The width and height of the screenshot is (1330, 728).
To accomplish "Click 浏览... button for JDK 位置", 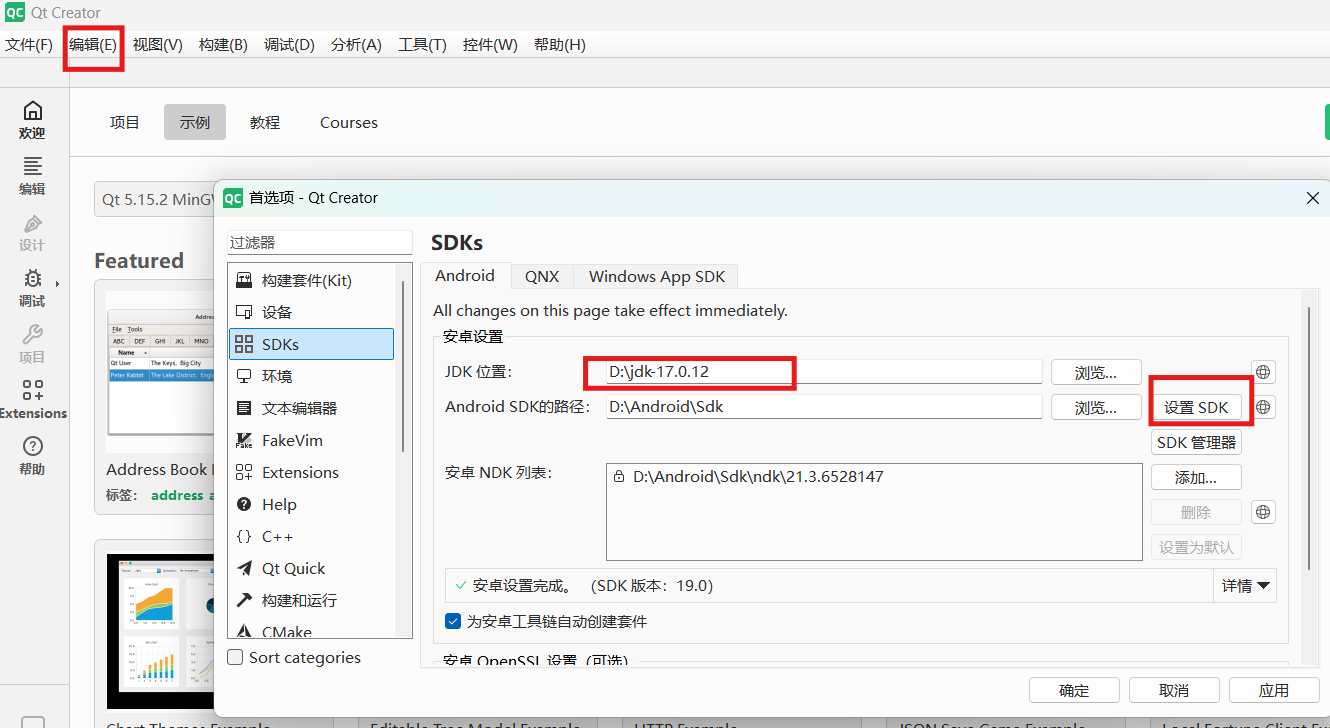I will point(1096,372).
